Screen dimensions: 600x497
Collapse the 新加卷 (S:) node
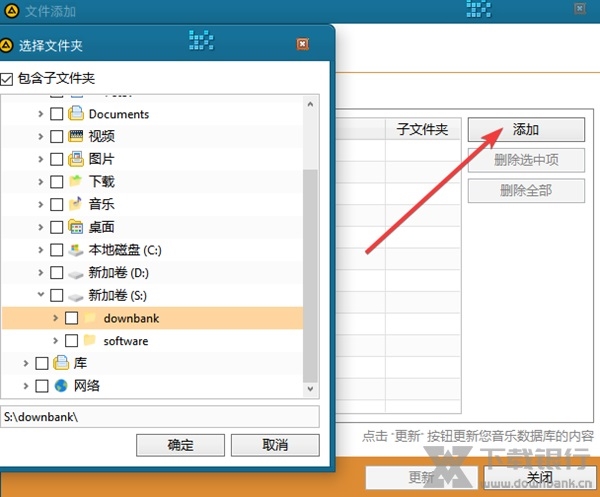pos(41,294)
